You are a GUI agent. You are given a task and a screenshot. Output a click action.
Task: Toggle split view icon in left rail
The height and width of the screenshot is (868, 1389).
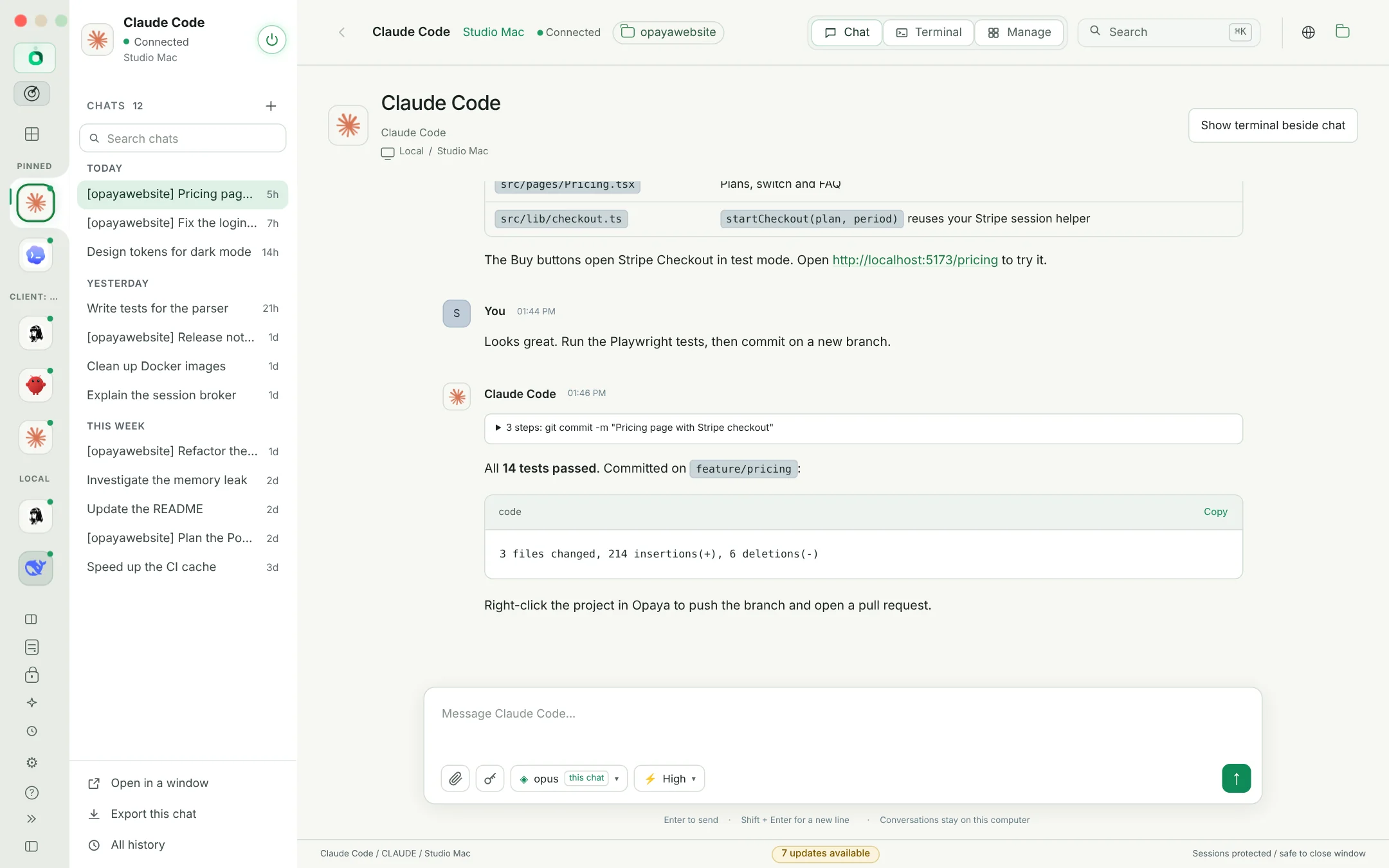tap(32, 619)
